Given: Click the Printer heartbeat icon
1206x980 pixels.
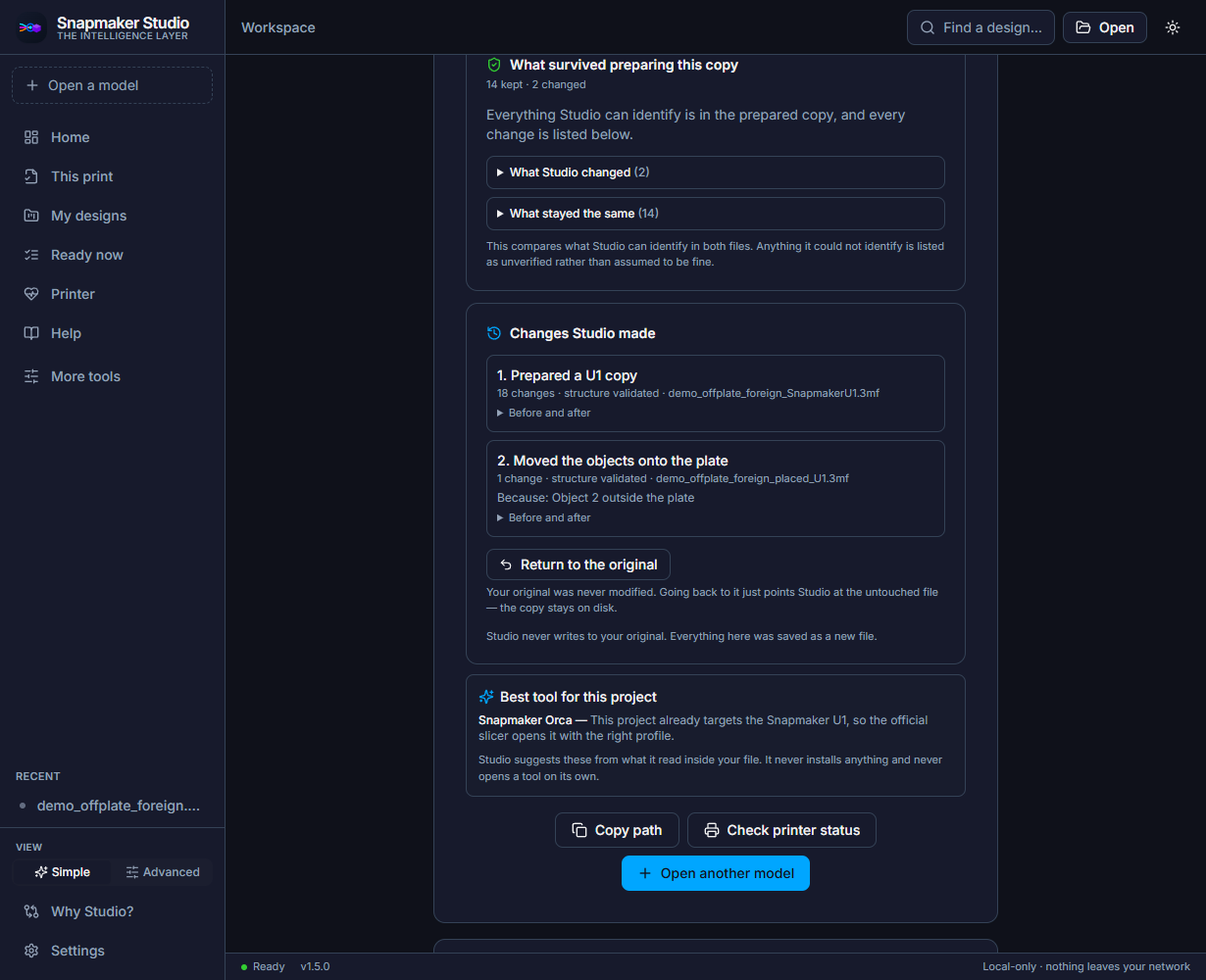Looking at the screenshot, I should [x=31, y=294].
